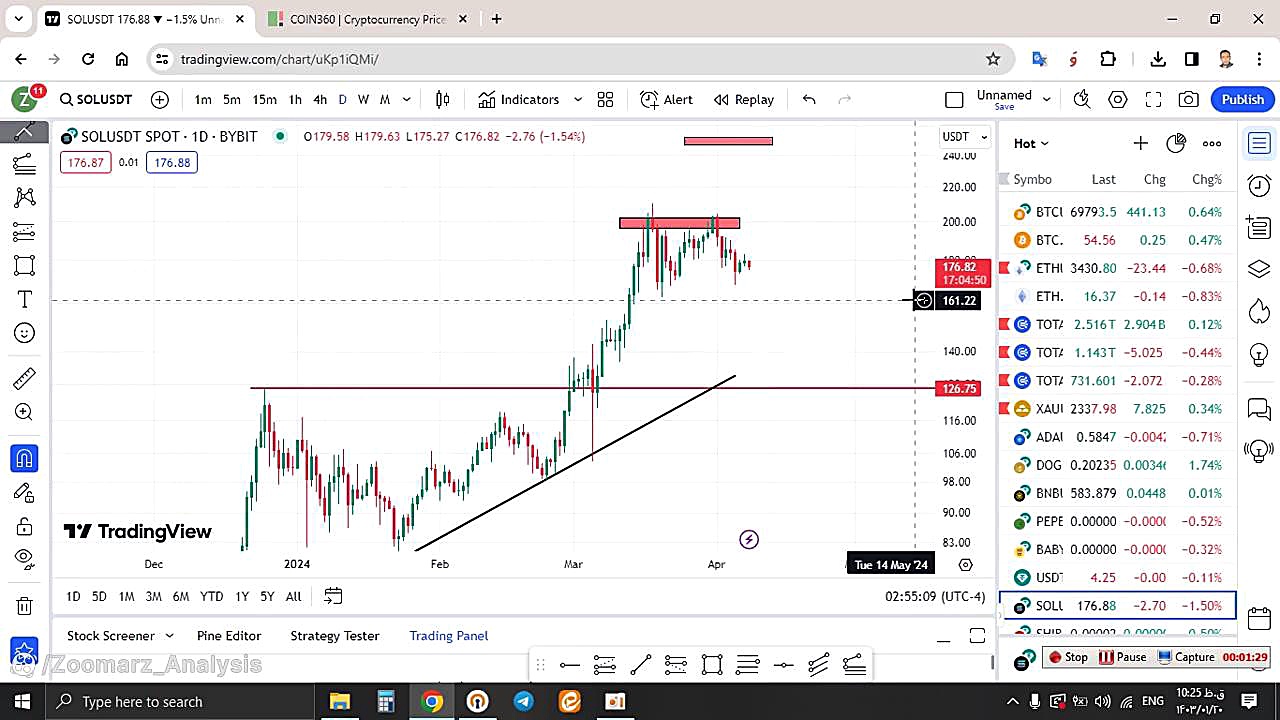Open the object tree layers icon
This screenshot has height=720, width=1280.
coord(1259,269)
